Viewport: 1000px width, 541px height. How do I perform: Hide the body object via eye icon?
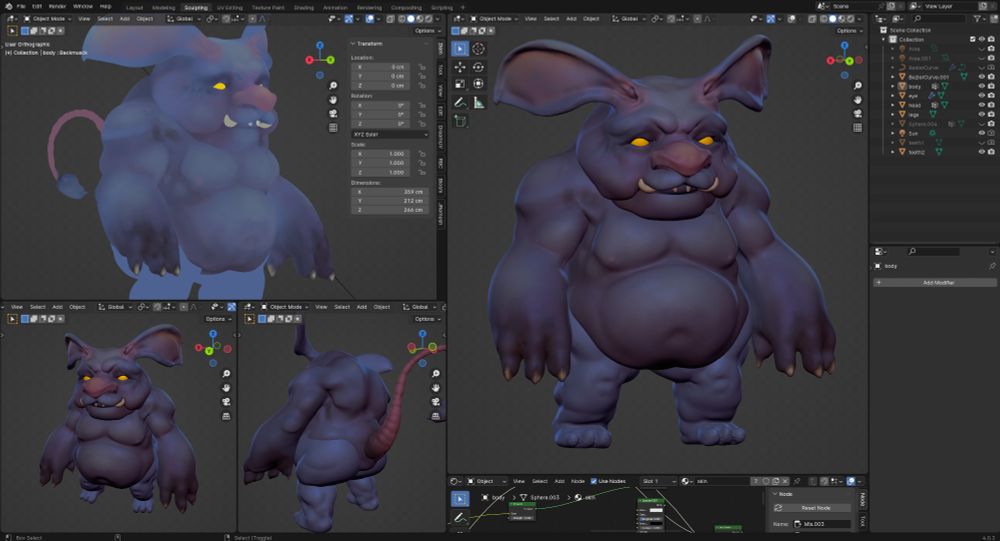coord(982,86)
